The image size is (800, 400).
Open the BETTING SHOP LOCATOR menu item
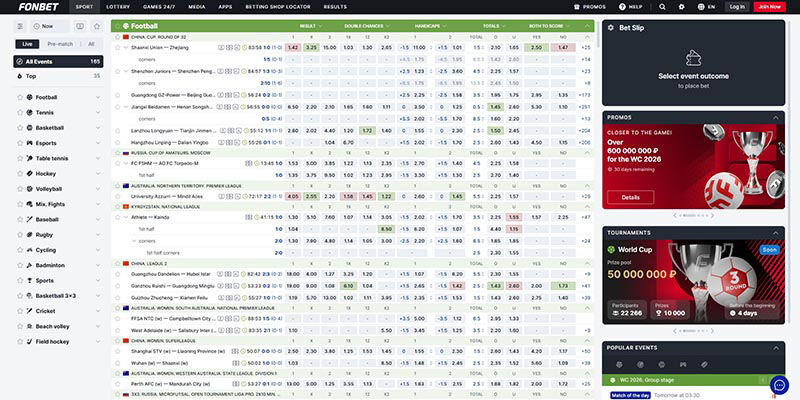278,7
